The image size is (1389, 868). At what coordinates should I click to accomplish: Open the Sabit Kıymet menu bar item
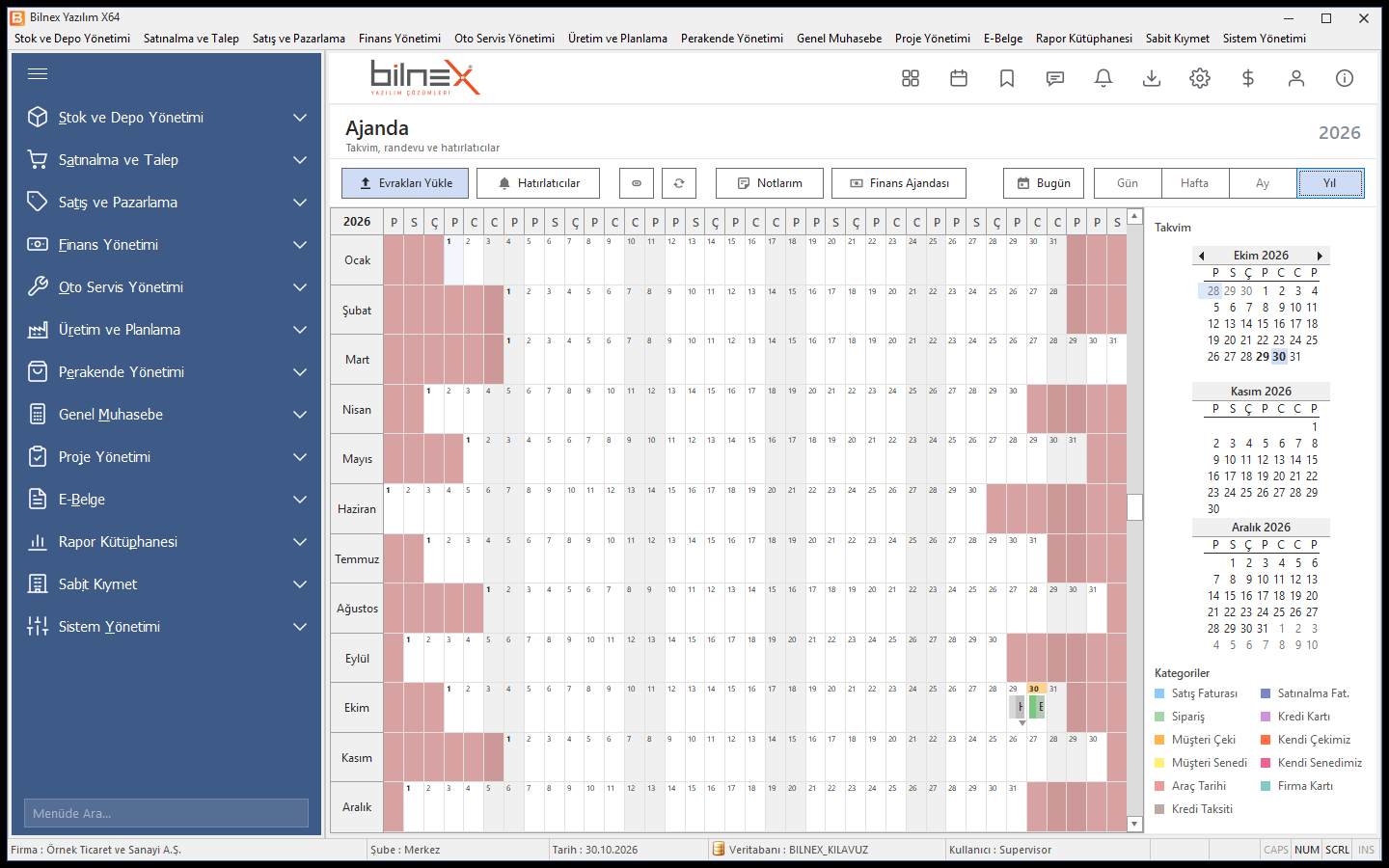coord(1178,39)
